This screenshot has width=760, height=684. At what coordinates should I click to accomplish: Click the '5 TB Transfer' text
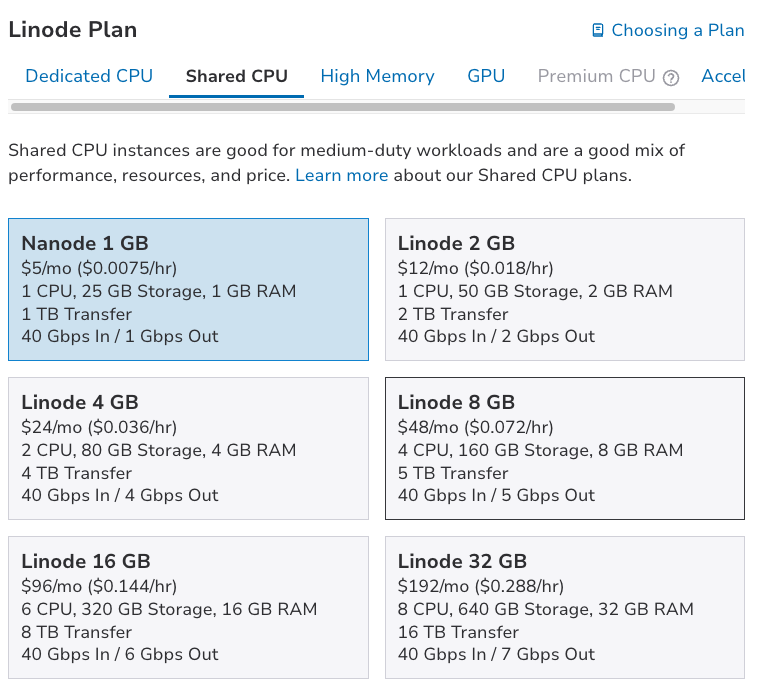(453, 473)
